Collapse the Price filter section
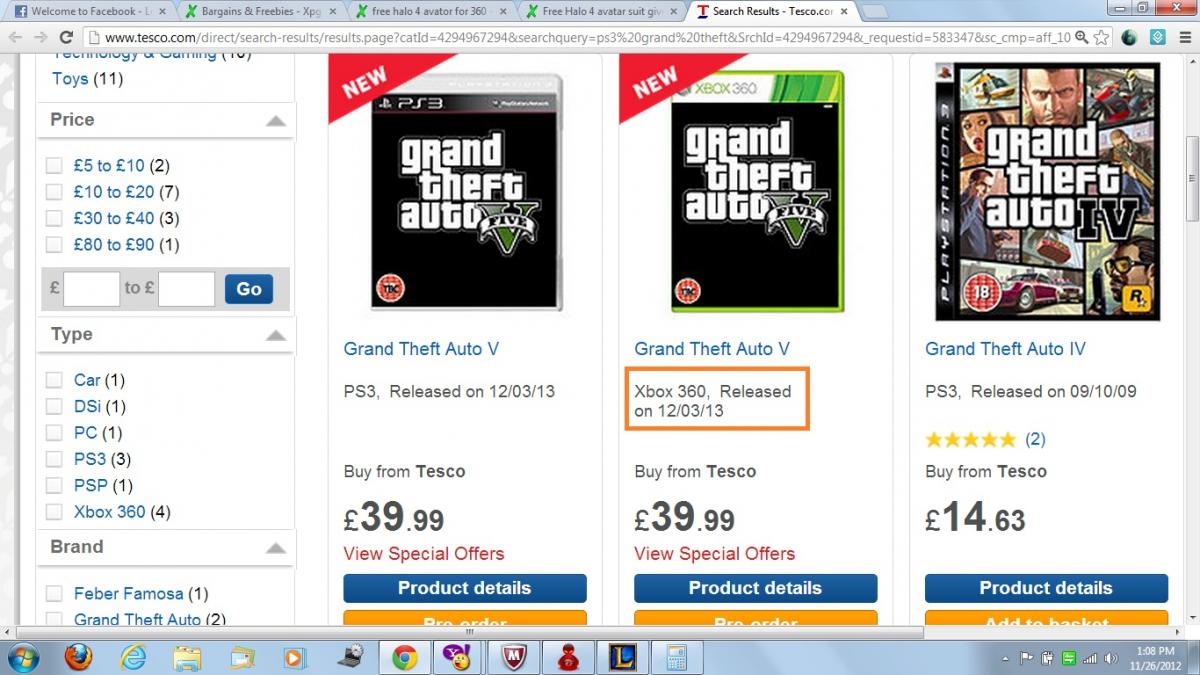 pyautogui.click(x=275, y=121)
